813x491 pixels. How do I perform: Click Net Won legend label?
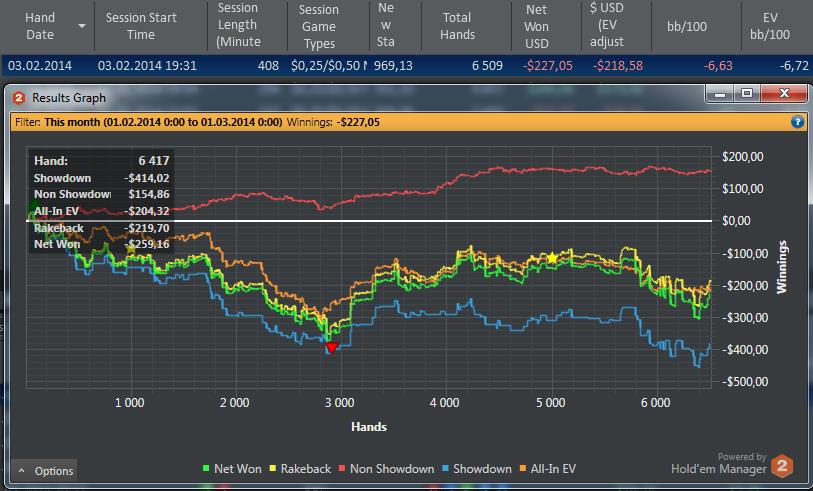237,469
